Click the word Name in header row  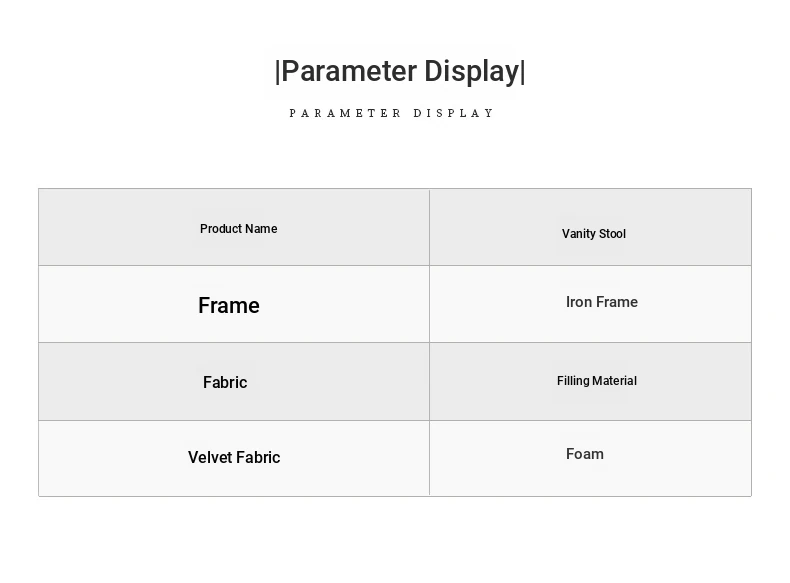[261, 229]
